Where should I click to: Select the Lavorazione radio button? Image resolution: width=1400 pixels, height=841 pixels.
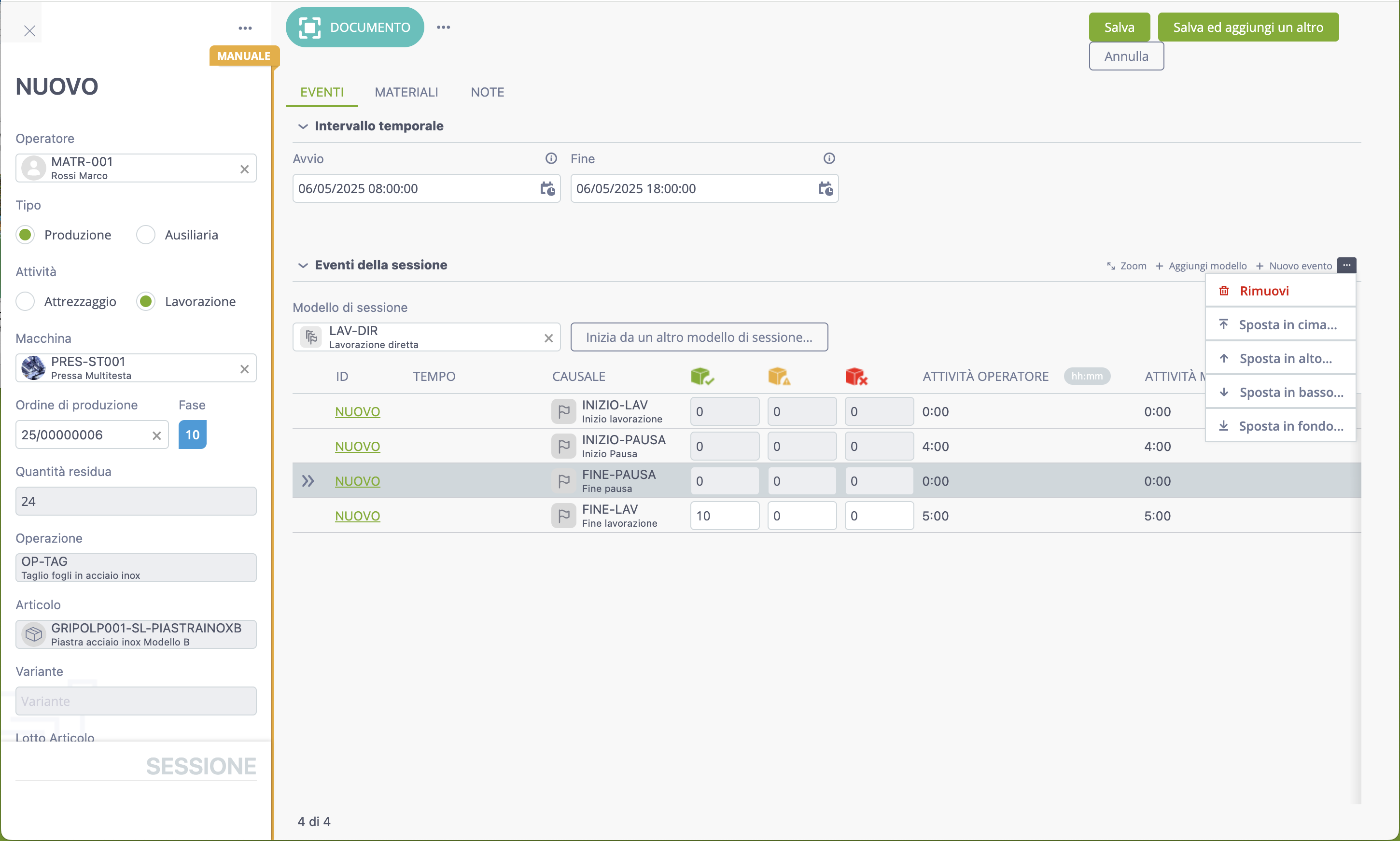146,301
